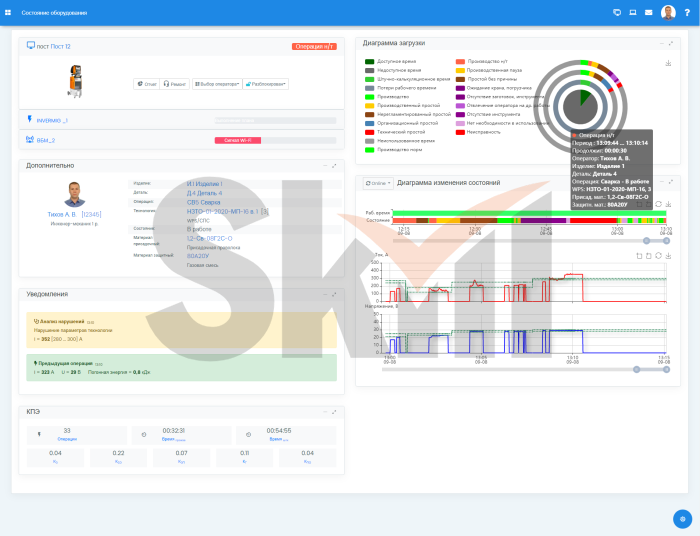The height and width of the screenshot is (536, 700).
Task: Maximize the 'Уведомления' panel
Action: pos(334,294)
